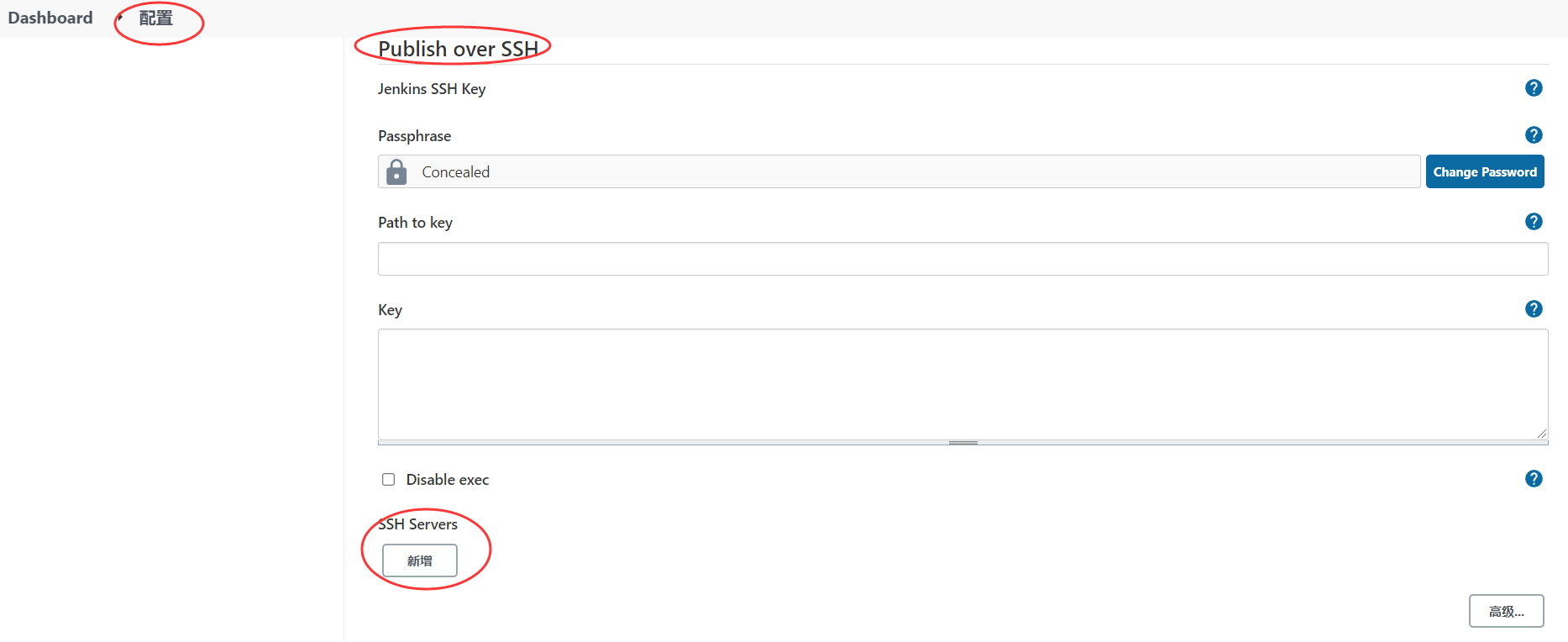Click the Key textarea corner resize grip
The height and width of the screenshot is (642, 1568).
click(x=1541, y=433)
